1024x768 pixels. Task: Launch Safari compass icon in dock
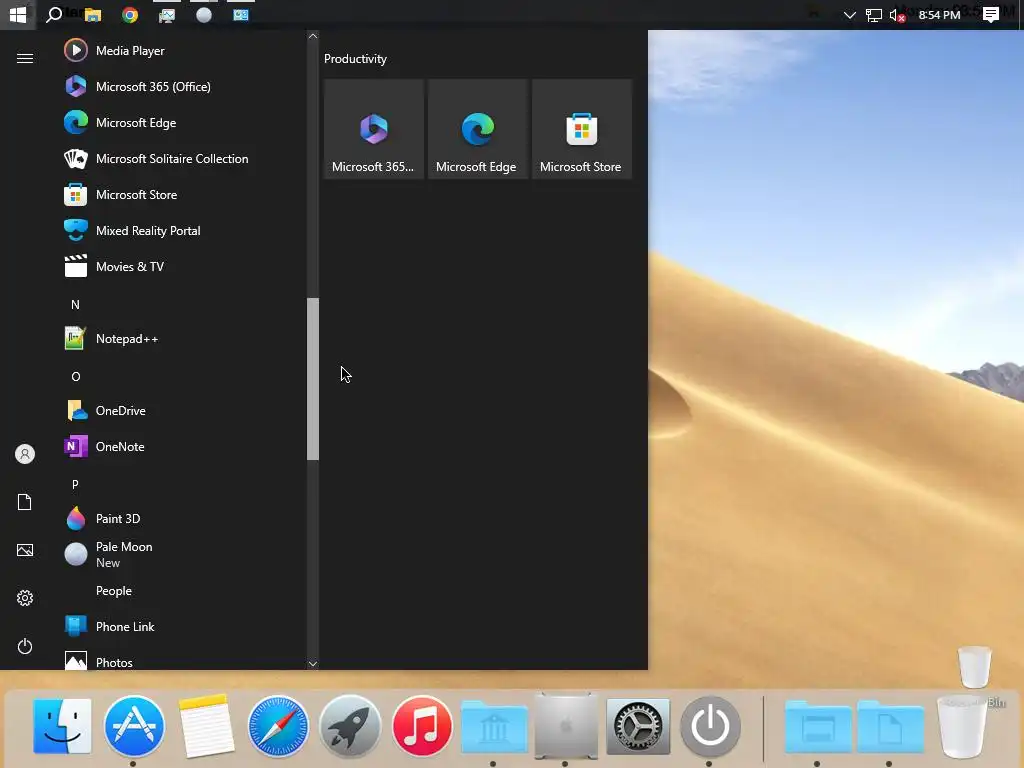pos(278,726)
